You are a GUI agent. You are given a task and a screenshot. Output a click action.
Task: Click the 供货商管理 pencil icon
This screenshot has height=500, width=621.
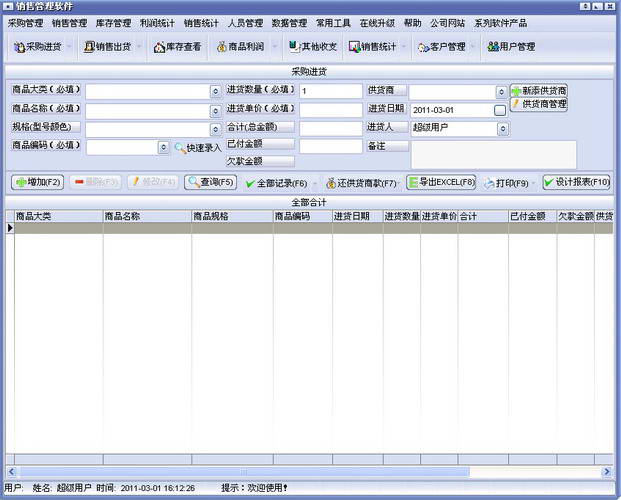click(x=516, y=104)
